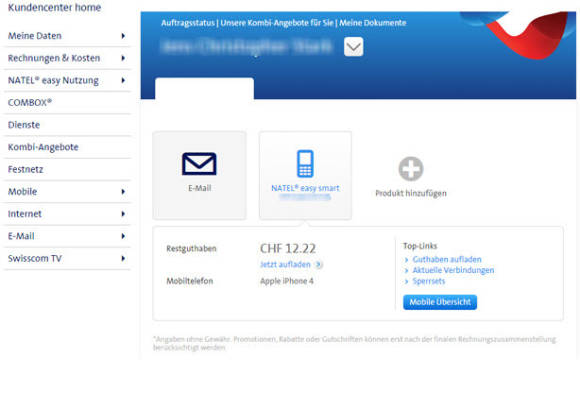Click the Restguthaben label

click(191, 249)
